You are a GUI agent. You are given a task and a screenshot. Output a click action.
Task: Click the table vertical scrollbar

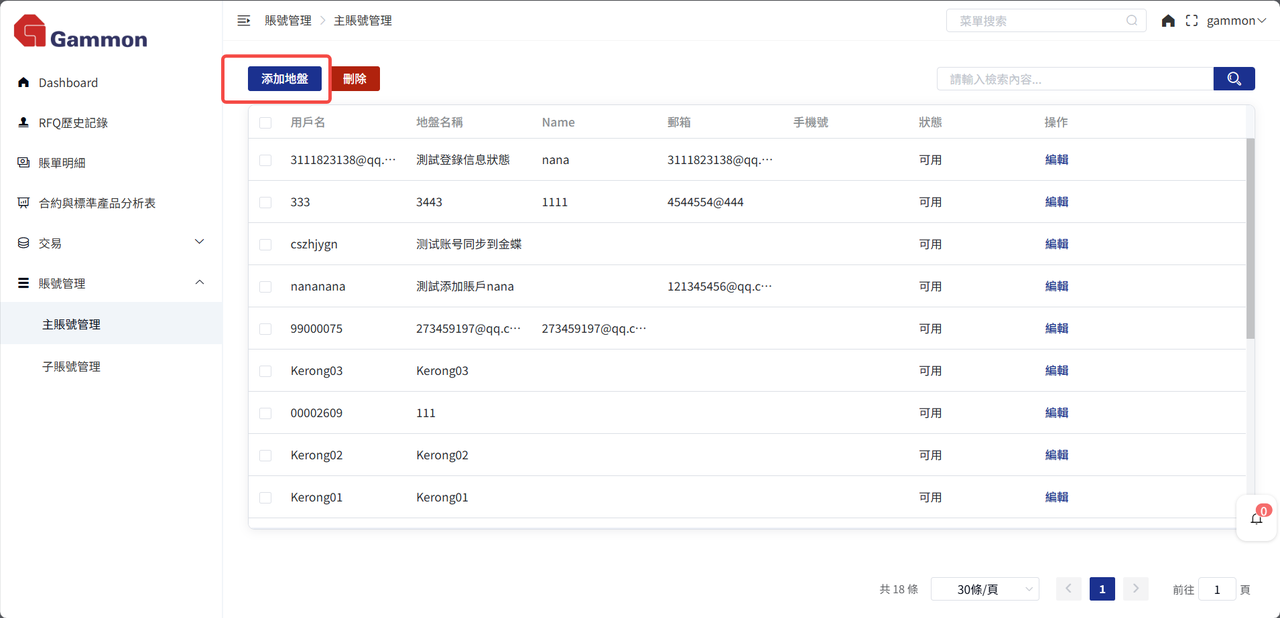click(1250, 238)
